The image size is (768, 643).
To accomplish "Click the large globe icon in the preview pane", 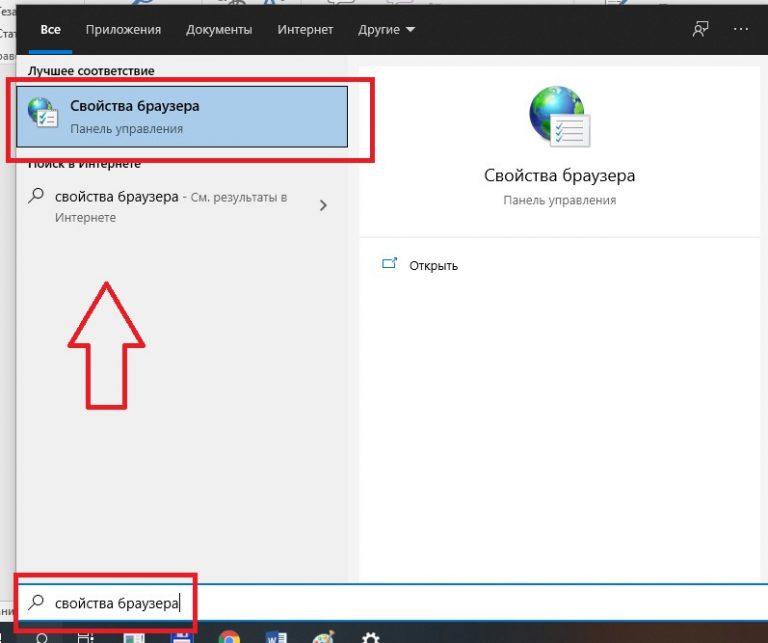I will pos(558,117).
